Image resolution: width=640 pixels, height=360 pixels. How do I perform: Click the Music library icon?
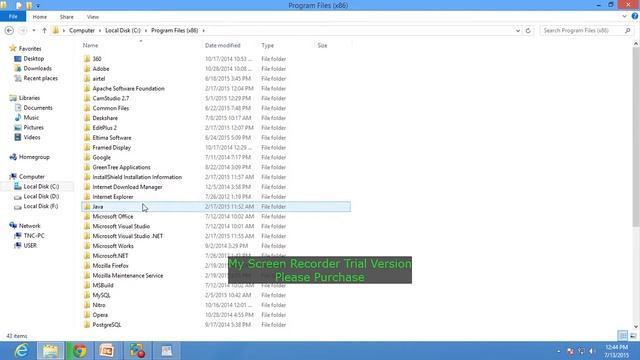18,118
